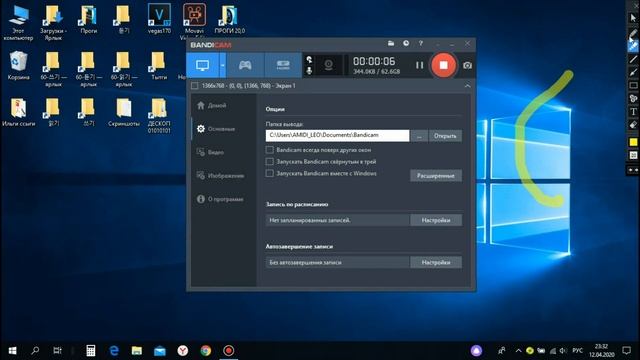
Task: Select the Корзина recycle bin icon
Action: coord(18,65)
